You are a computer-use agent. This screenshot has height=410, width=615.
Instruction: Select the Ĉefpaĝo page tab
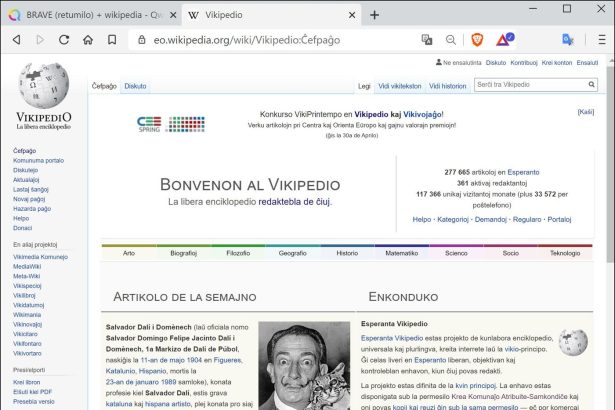coord(104,86)
